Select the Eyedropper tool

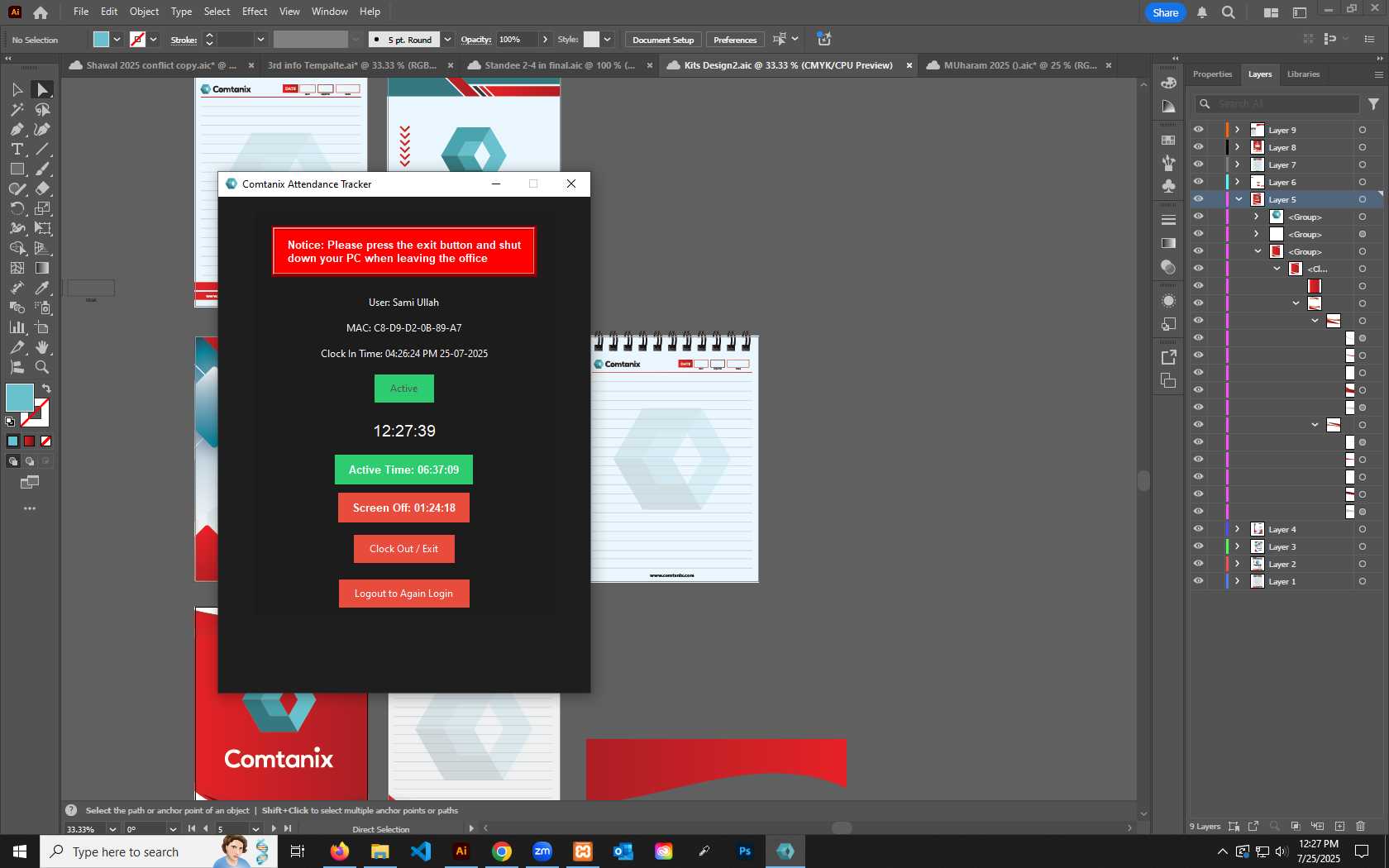[42, 288]
